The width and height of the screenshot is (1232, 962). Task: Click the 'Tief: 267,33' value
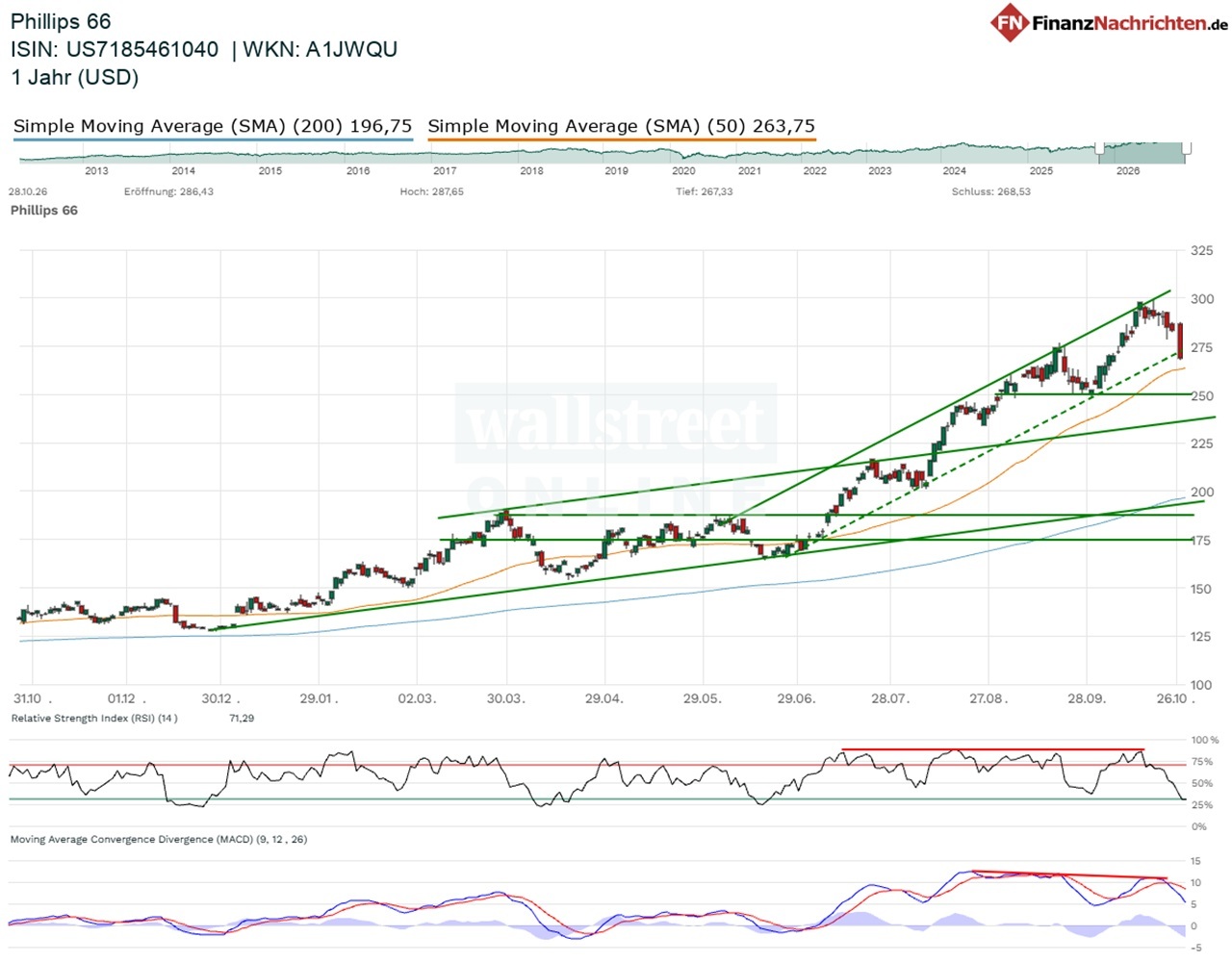click(x=705, y=191)
